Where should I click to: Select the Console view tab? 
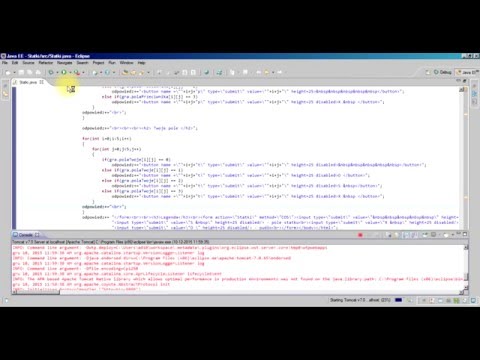[x=26, y=235]
